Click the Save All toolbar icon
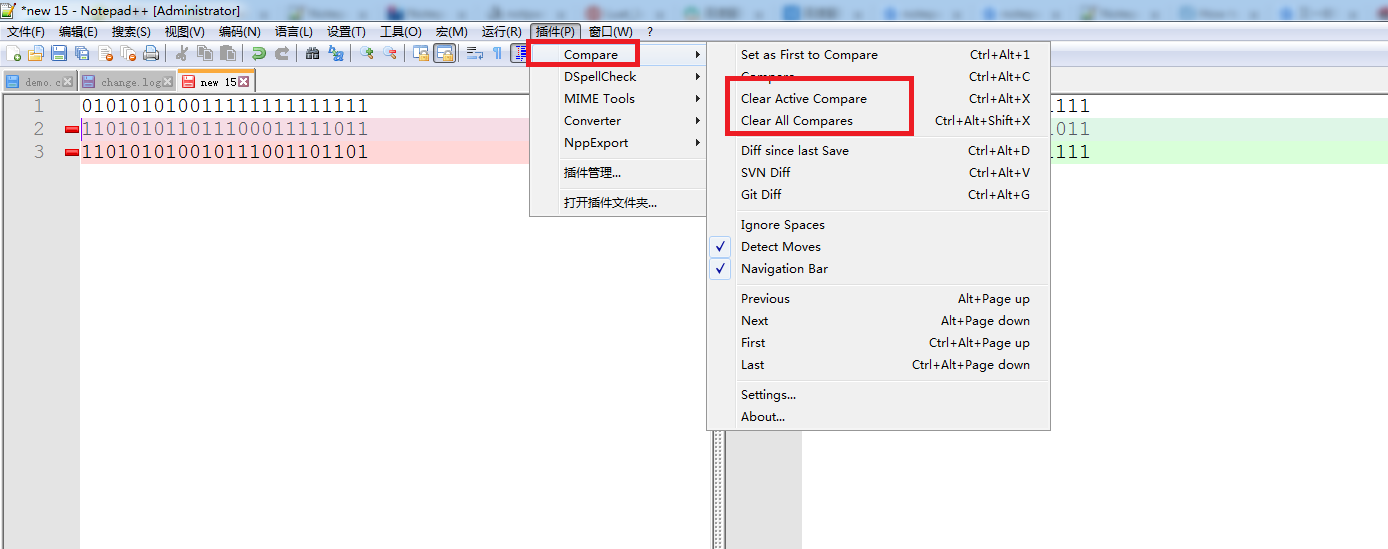Screen dimensions: 1388x549 click(82, 53)
